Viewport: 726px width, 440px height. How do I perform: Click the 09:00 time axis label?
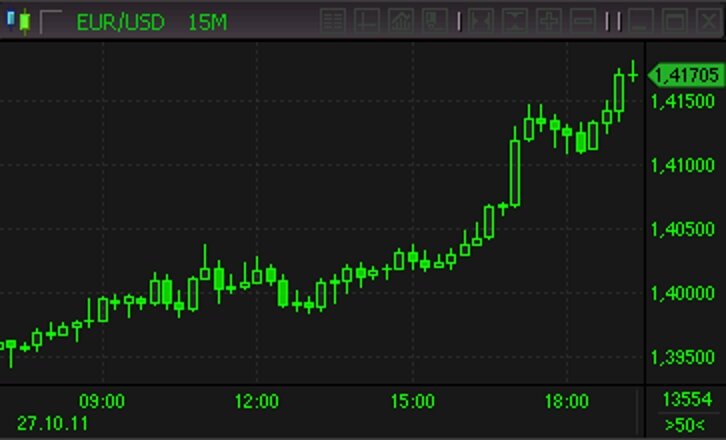point(102,401)
